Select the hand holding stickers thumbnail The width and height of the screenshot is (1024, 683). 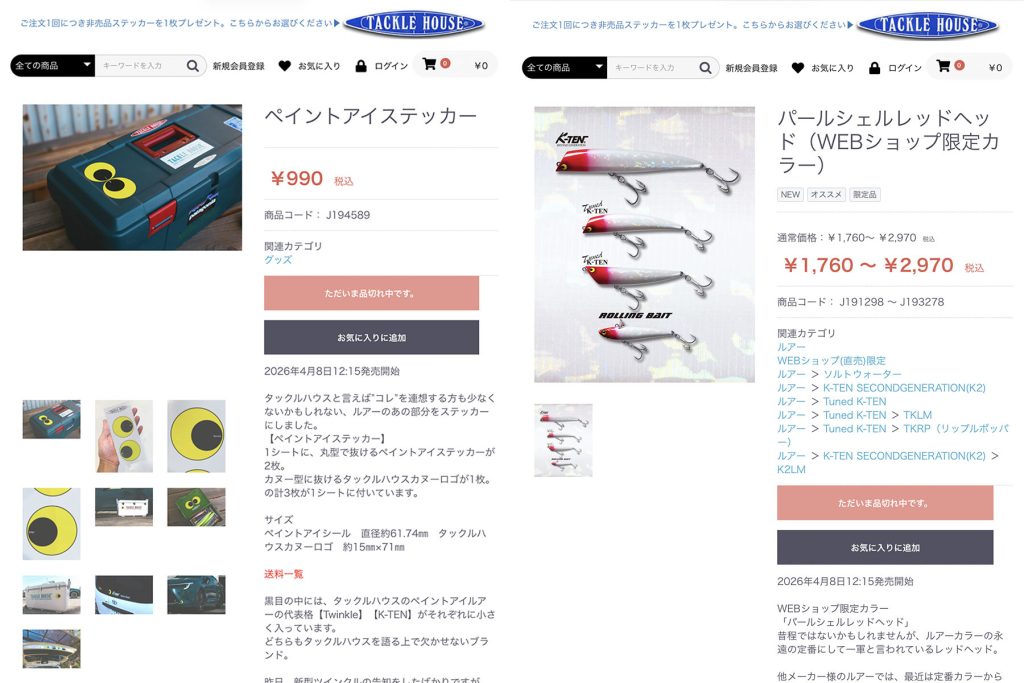coord(124,436)
